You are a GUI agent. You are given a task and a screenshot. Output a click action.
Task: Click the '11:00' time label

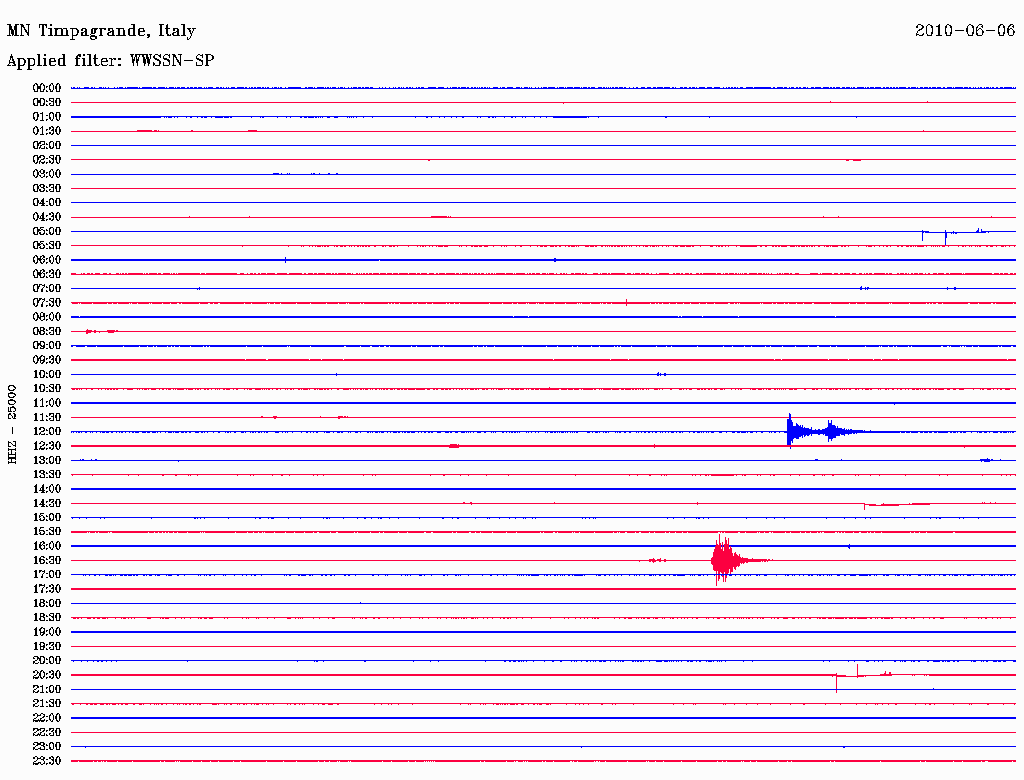(x=47, y=403)
